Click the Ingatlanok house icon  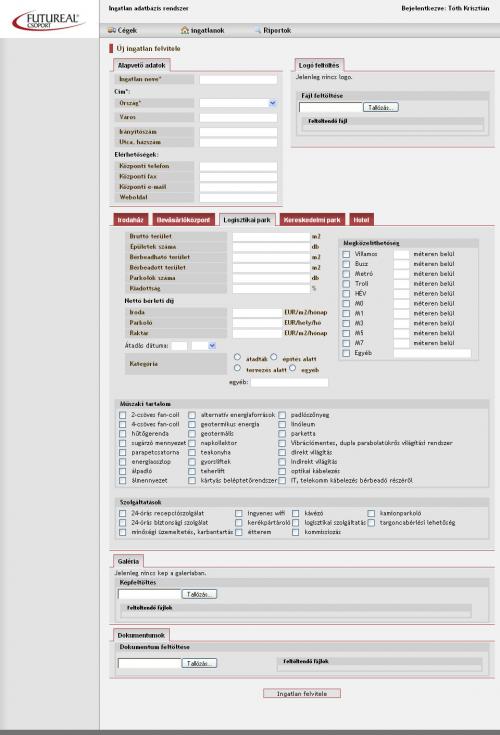click(185, 30)
